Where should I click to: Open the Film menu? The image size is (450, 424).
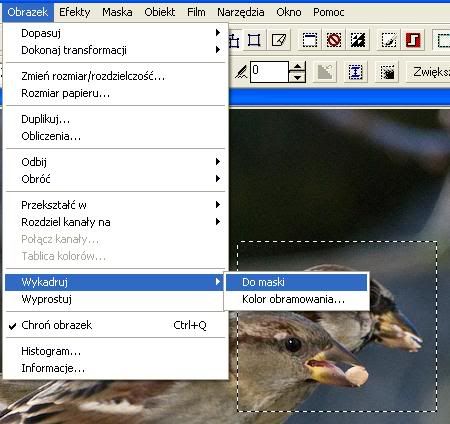[196, 12]
